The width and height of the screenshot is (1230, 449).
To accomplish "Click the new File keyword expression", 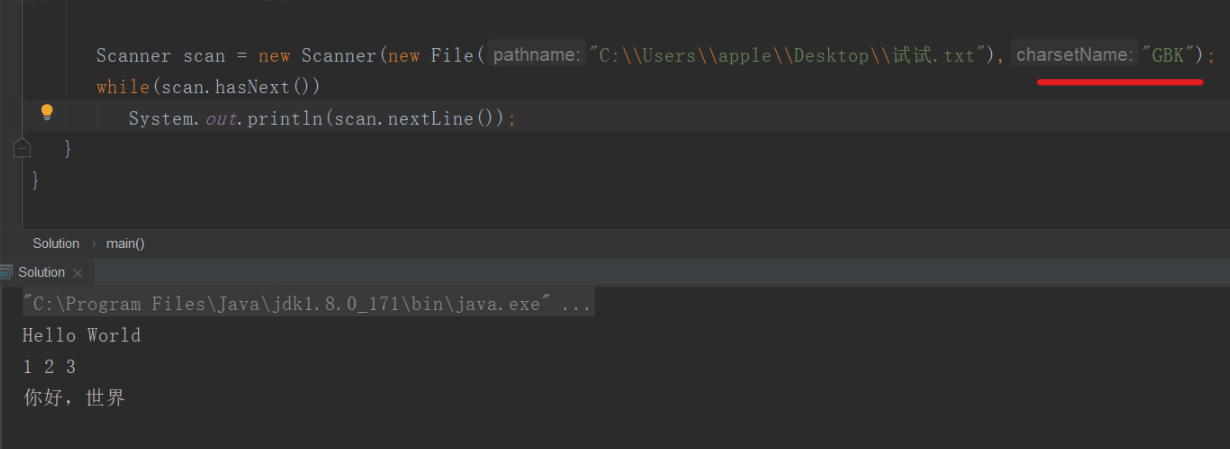I will pos(430,56).
